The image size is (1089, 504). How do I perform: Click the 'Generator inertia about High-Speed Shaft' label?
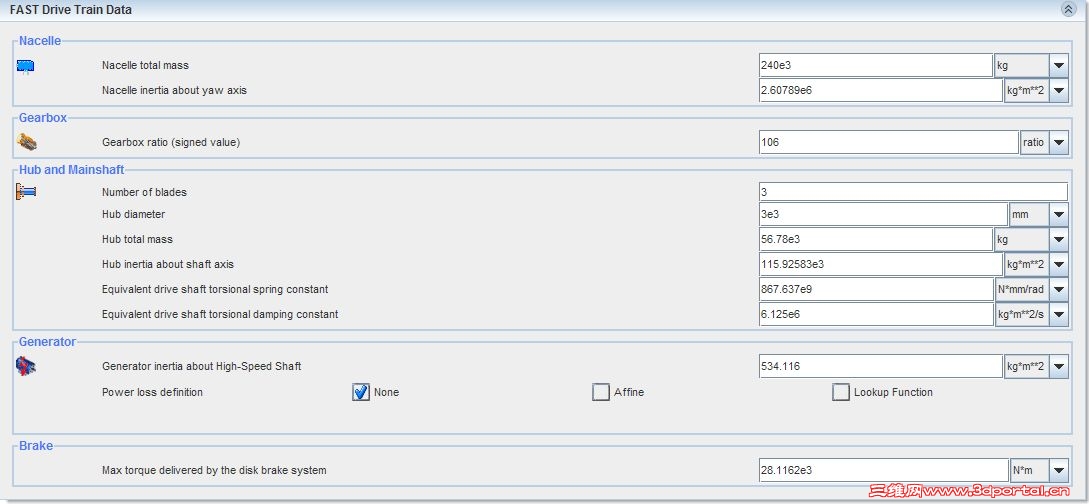click(201, 366)
